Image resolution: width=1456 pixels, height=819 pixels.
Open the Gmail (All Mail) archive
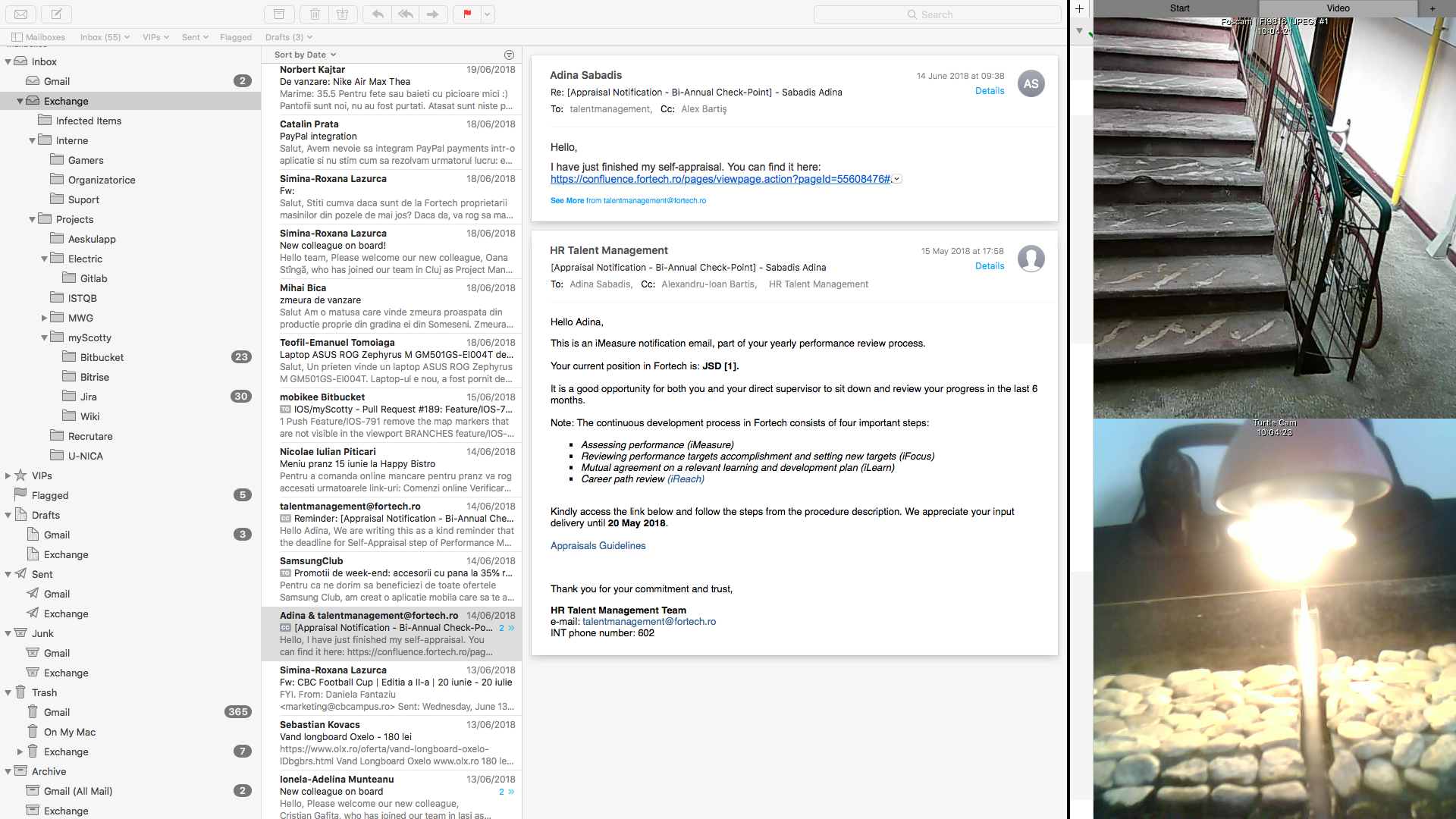click(130, 791)
